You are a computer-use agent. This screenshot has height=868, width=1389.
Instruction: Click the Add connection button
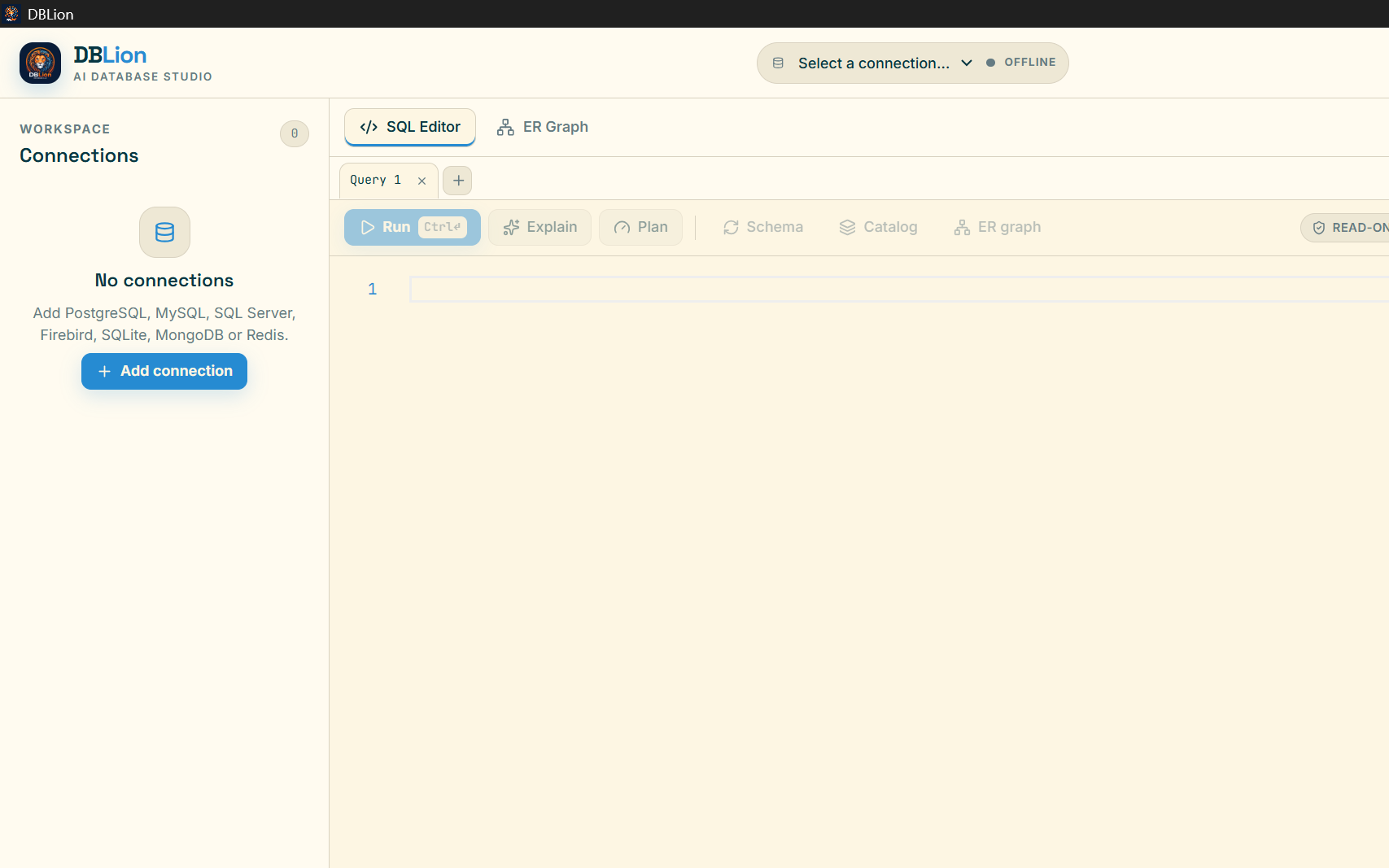click(164, 371)
